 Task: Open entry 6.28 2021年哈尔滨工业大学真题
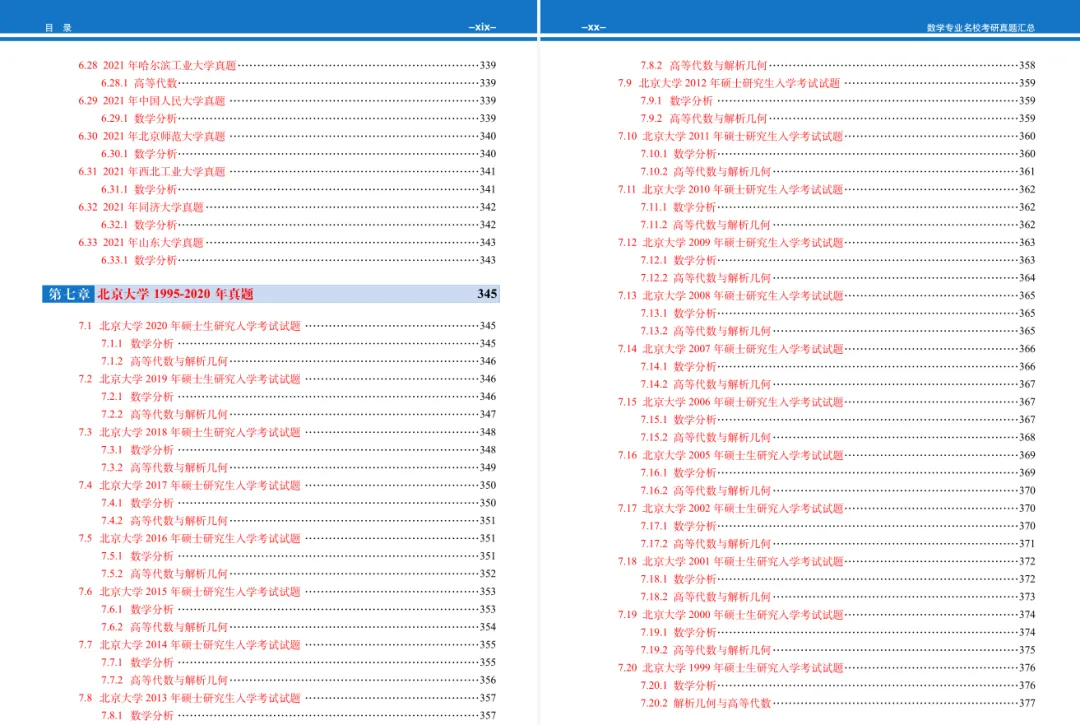tap(287, 65)
